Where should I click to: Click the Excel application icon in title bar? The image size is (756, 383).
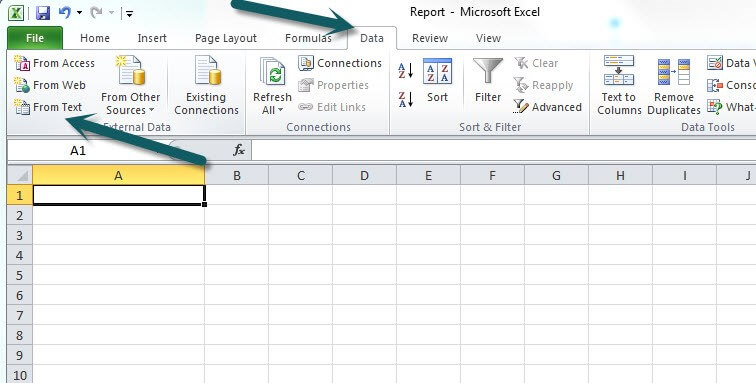point(16,13)
